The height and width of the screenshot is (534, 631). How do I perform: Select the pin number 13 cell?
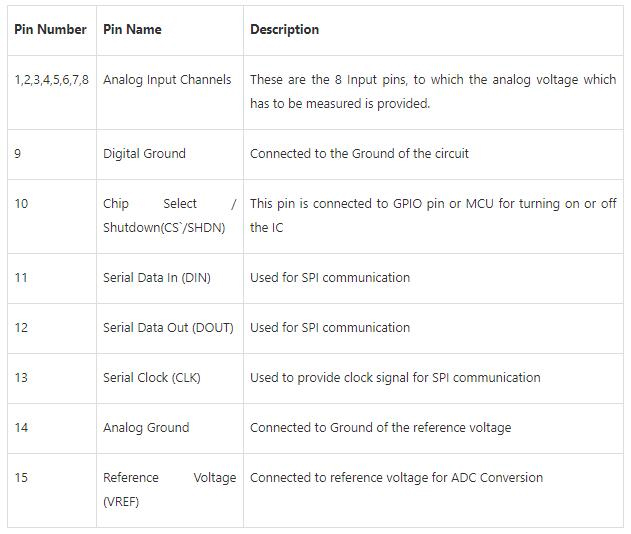[21, 377]
